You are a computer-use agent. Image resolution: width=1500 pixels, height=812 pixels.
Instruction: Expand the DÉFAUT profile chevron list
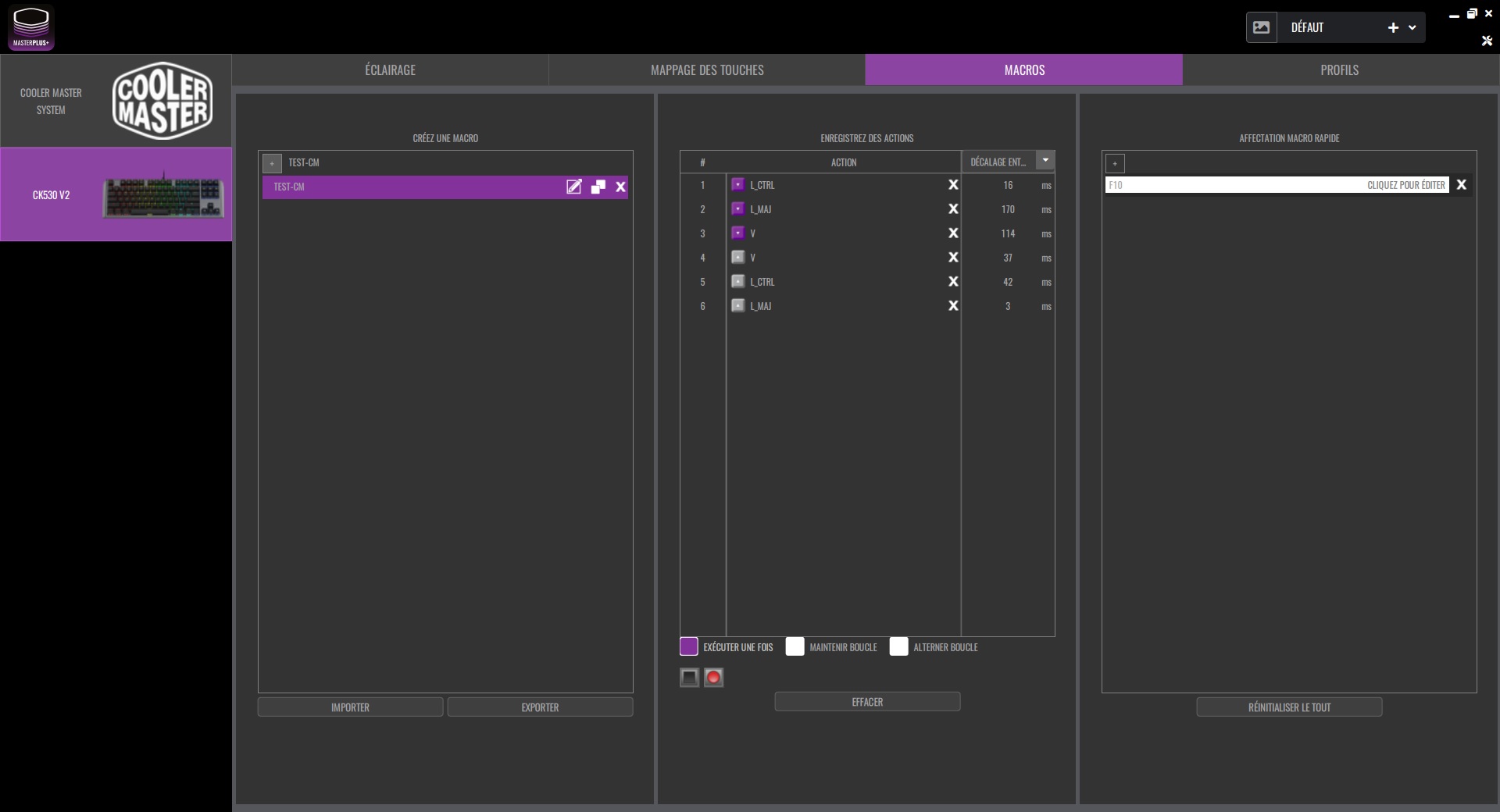(x=1412, y=27)
